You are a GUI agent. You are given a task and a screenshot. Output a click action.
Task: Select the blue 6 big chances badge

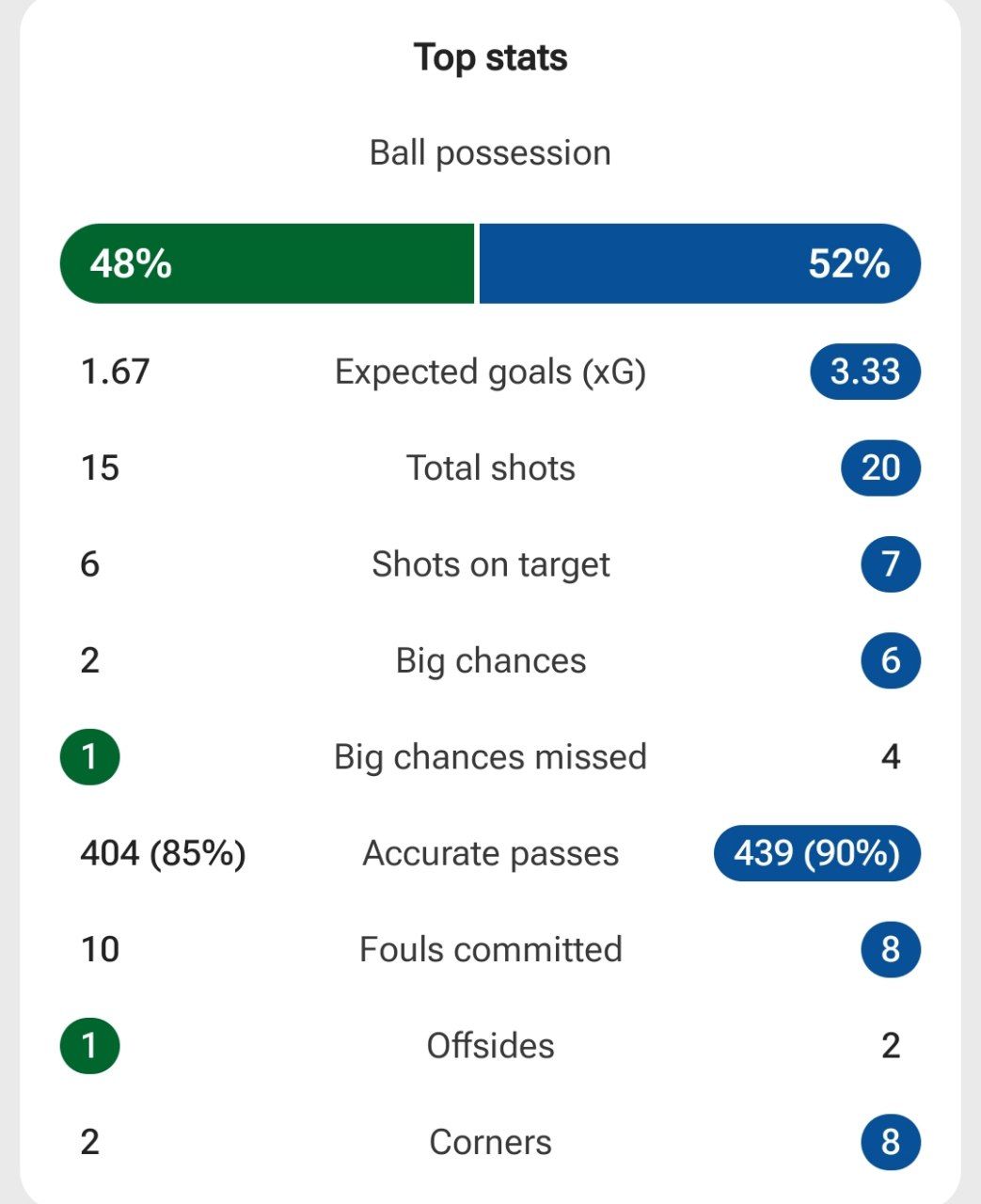[x=890, y=660]
